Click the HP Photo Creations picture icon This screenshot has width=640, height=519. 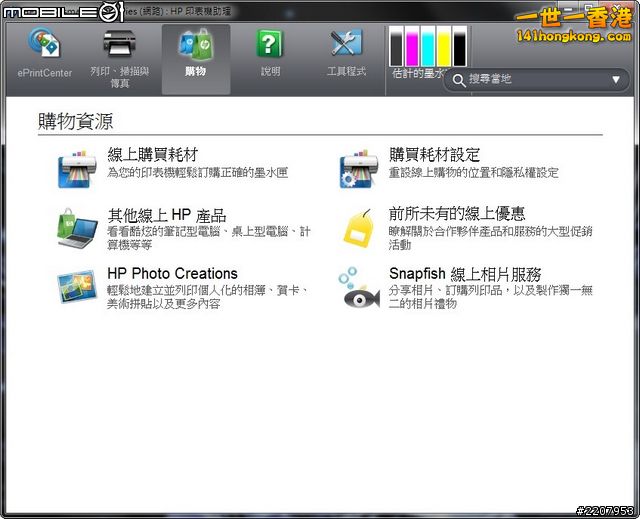coord(75,287)
